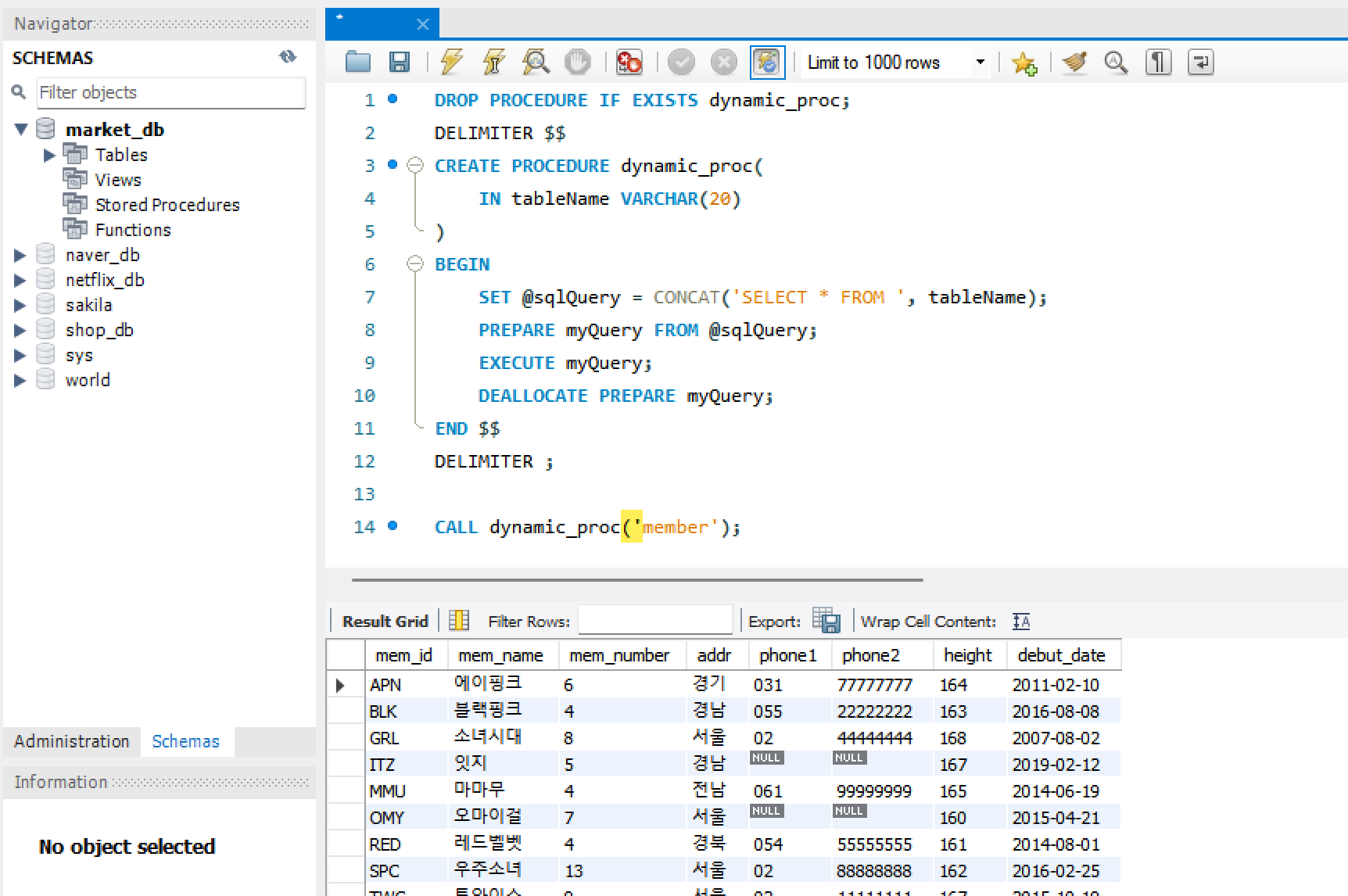Image resolution: width=1348 pixels, height=896 pixels.
Task: Expand the sakila schema
Action: (20, 305)
